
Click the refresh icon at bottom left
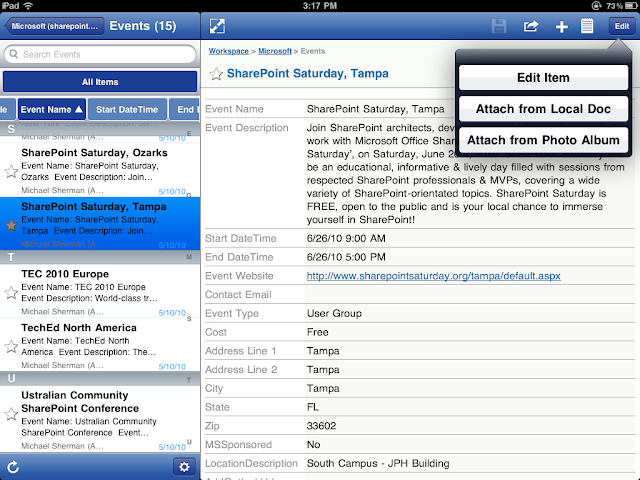point(13,467)
